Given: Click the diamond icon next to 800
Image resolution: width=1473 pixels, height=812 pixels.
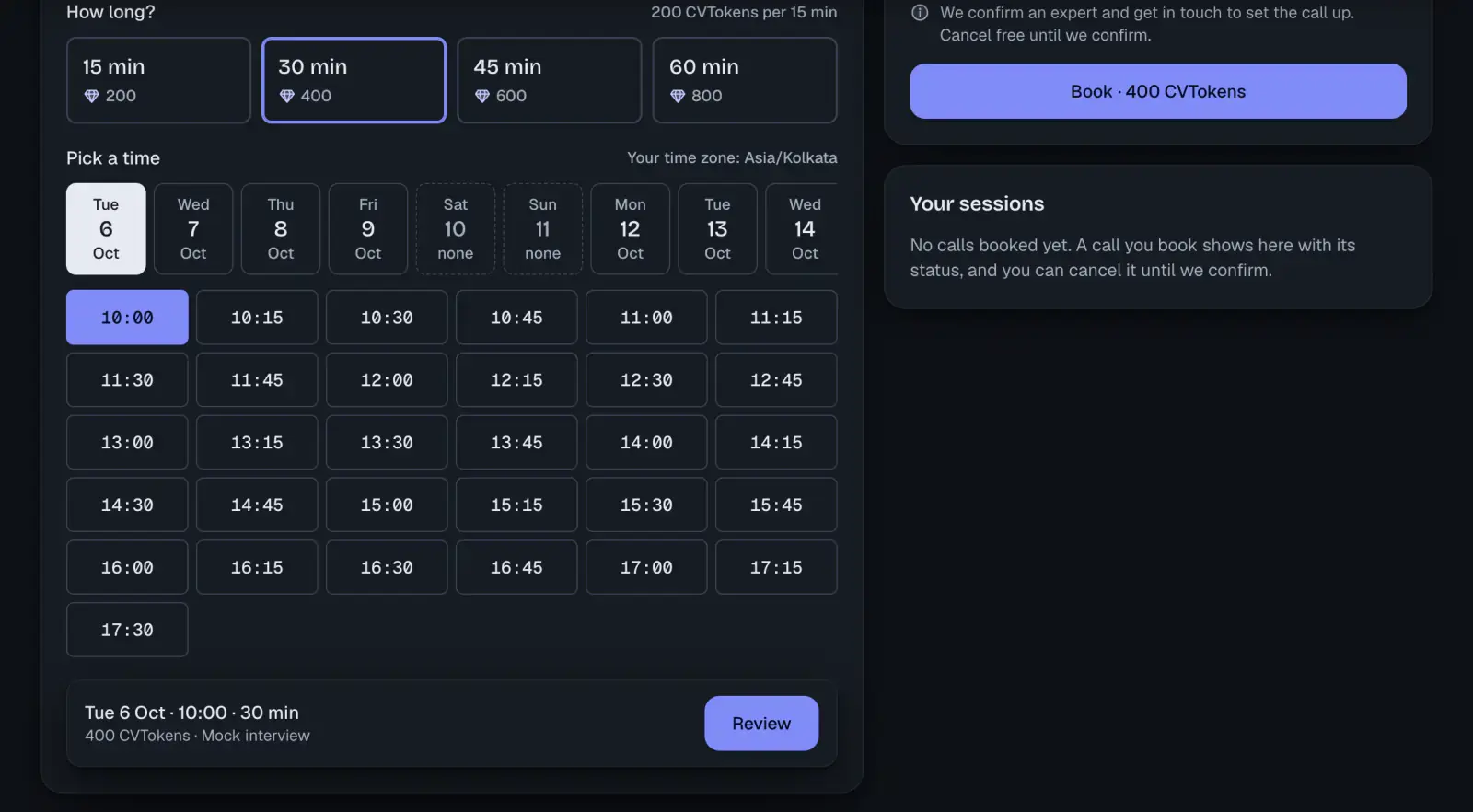Looking at the screenshot, I should pos(678,96).
